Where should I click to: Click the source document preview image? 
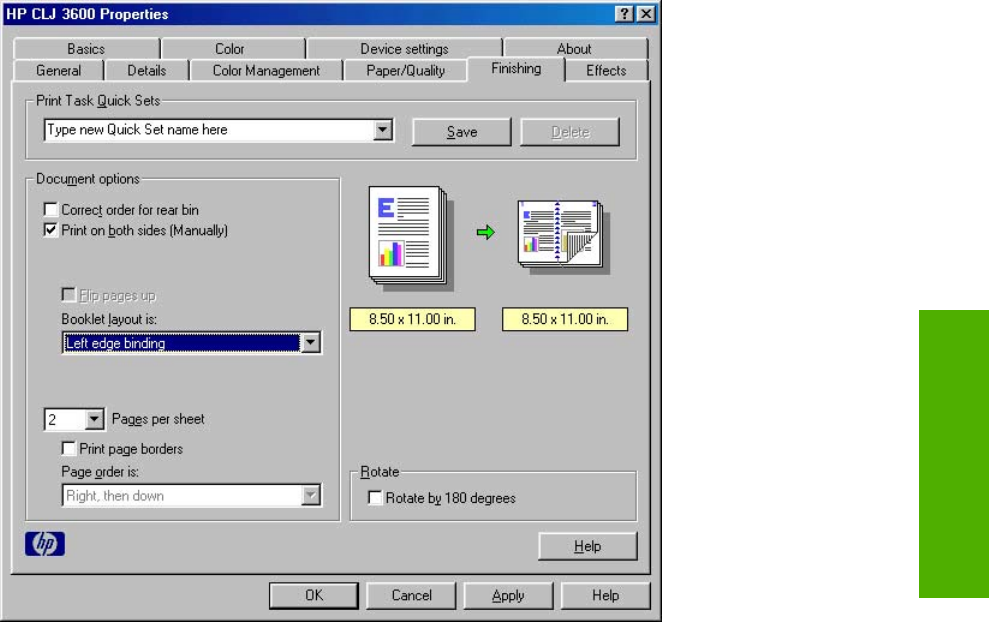pos(409,237)
